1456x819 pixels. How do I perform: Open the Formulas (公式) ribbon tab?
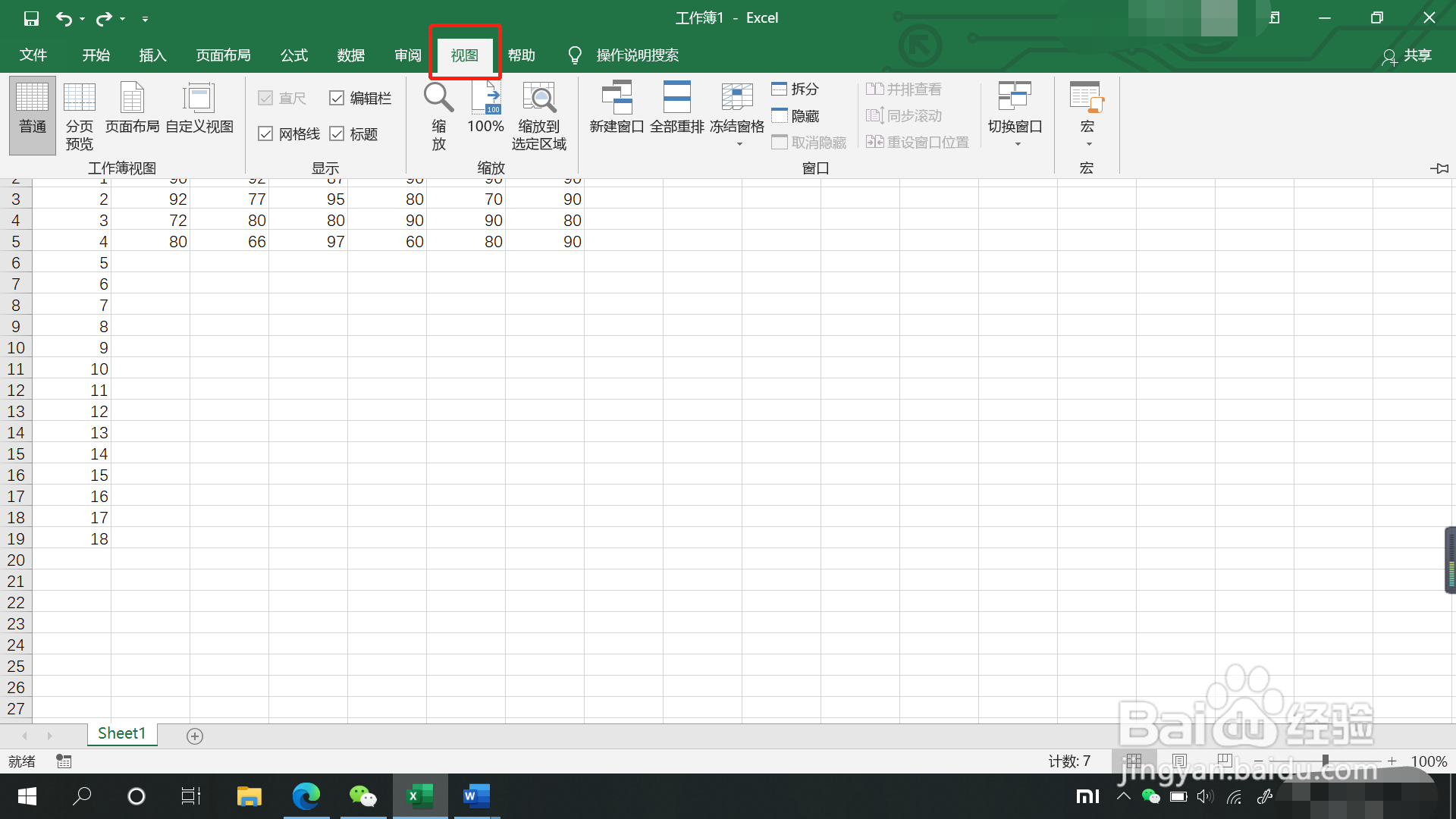(293, 55)
